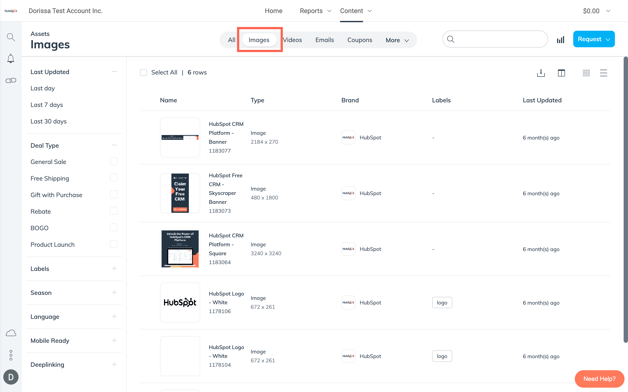
Task: Open the column layout icon
Action: (561, 73)
